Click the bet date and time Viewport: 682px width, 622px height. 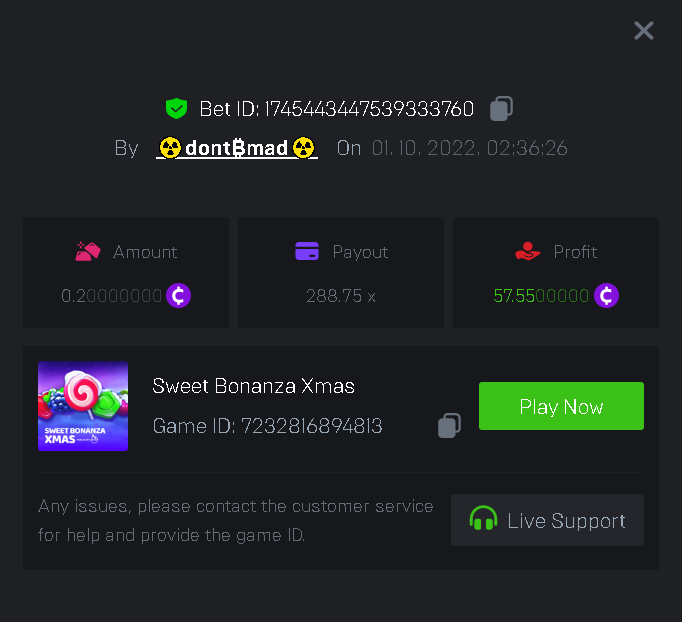(470, 149)
